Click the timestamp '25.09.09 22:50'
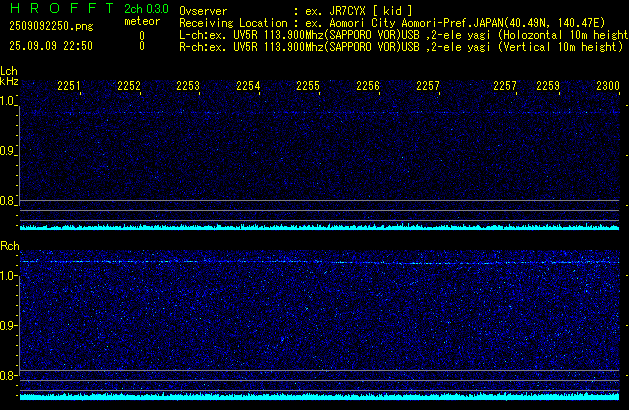The image size is (629, 410). click(51, 46)
